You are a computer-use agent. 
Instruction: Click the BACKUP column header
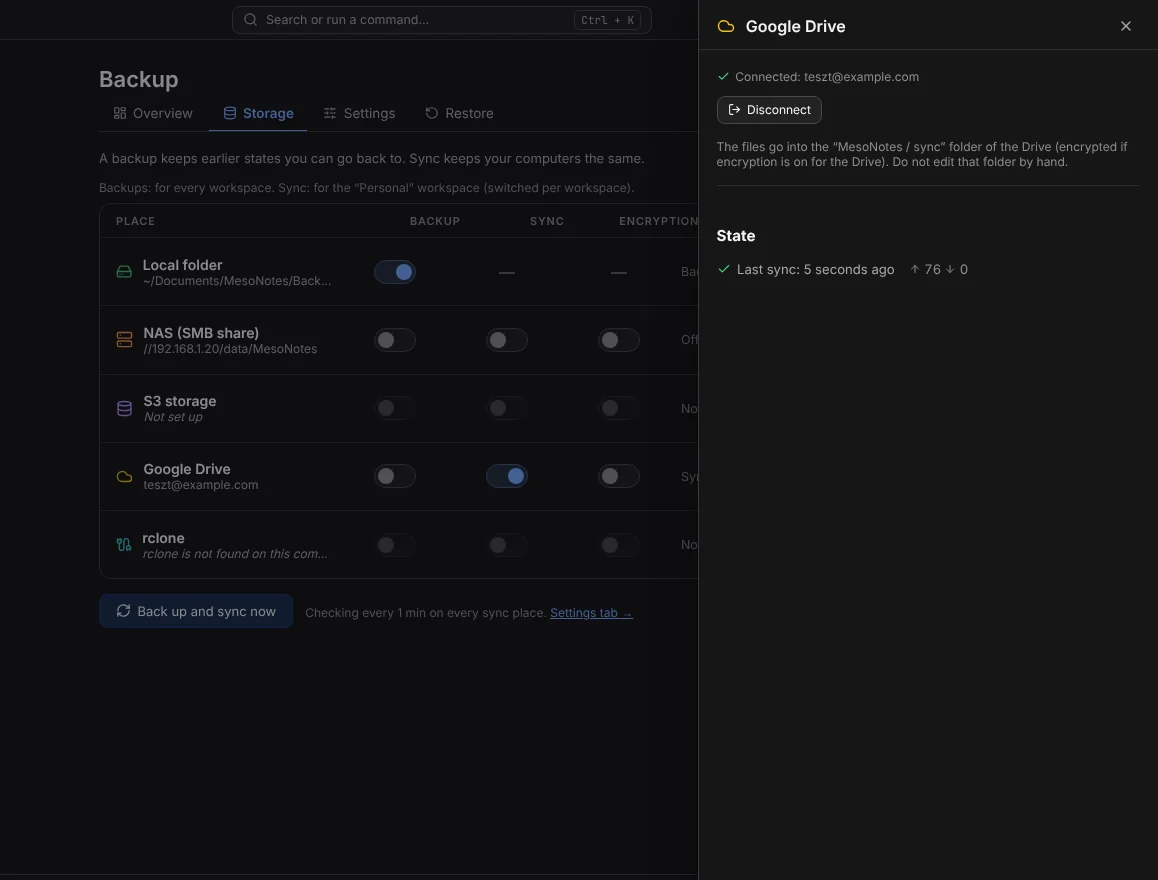coord(435,221)
